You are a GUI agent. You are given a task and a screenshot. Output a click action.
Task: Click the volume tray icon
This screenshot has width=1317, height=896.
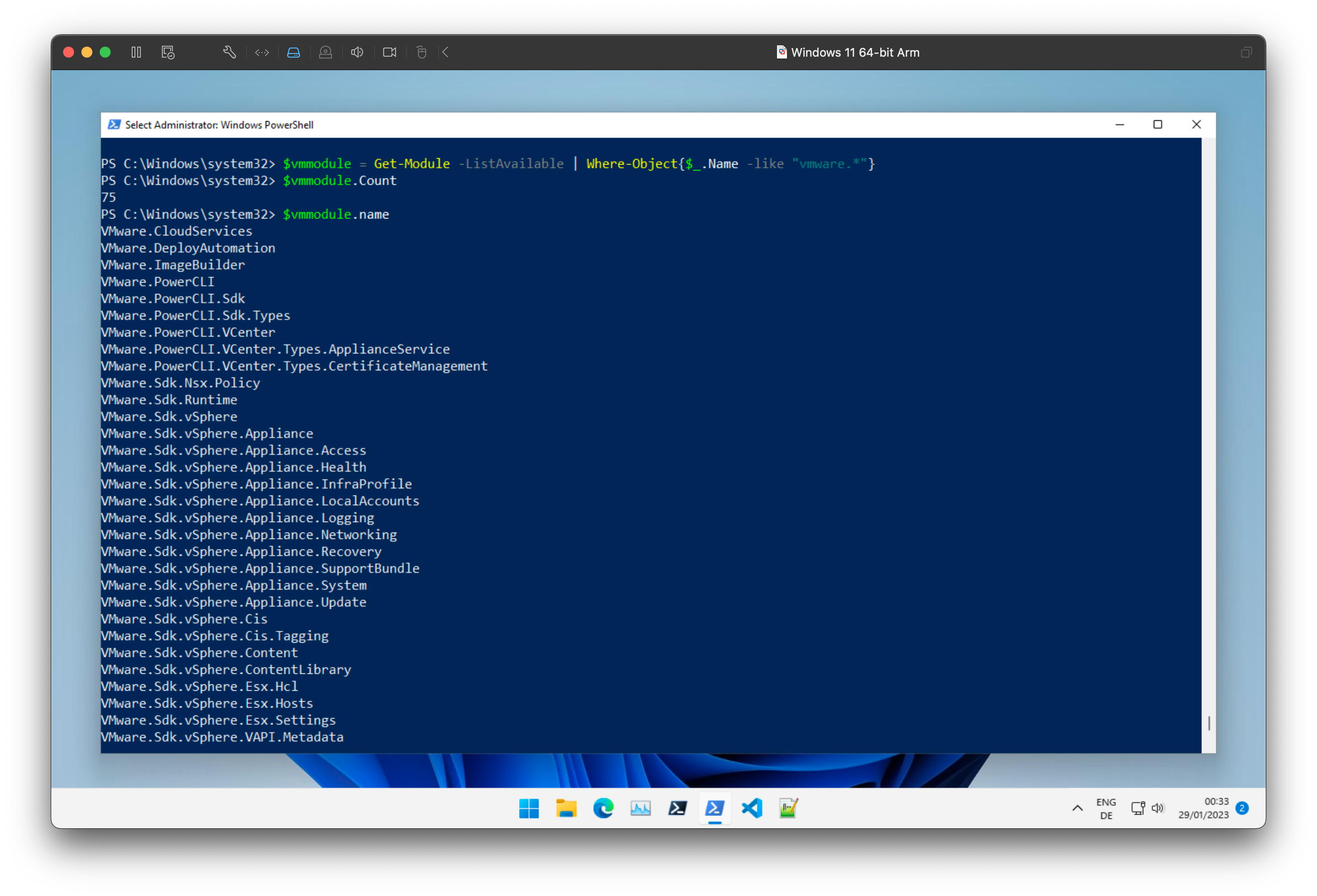coord(1158,808)
